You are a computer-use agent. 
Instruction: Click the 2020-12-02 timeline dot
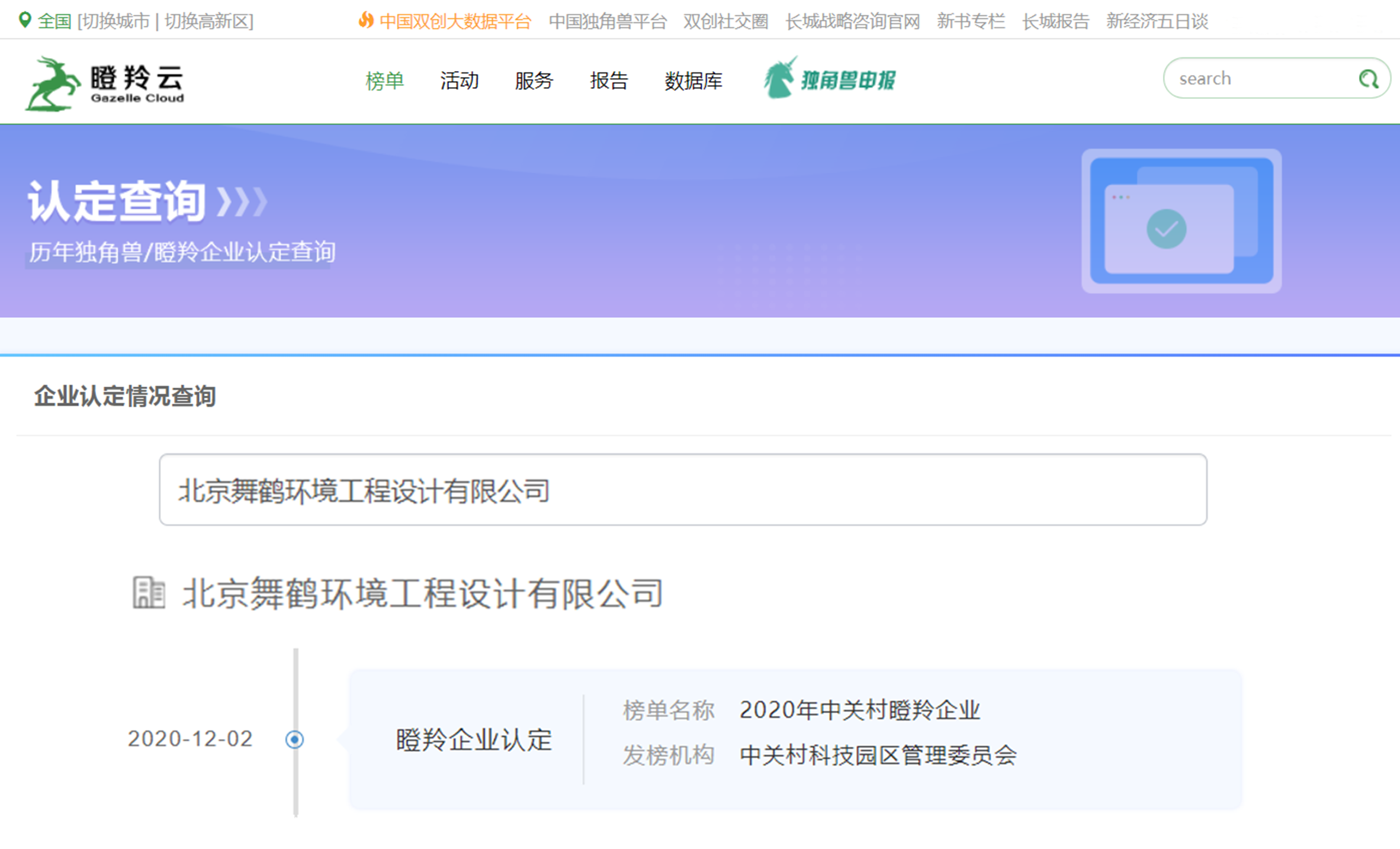pos(294,739)
